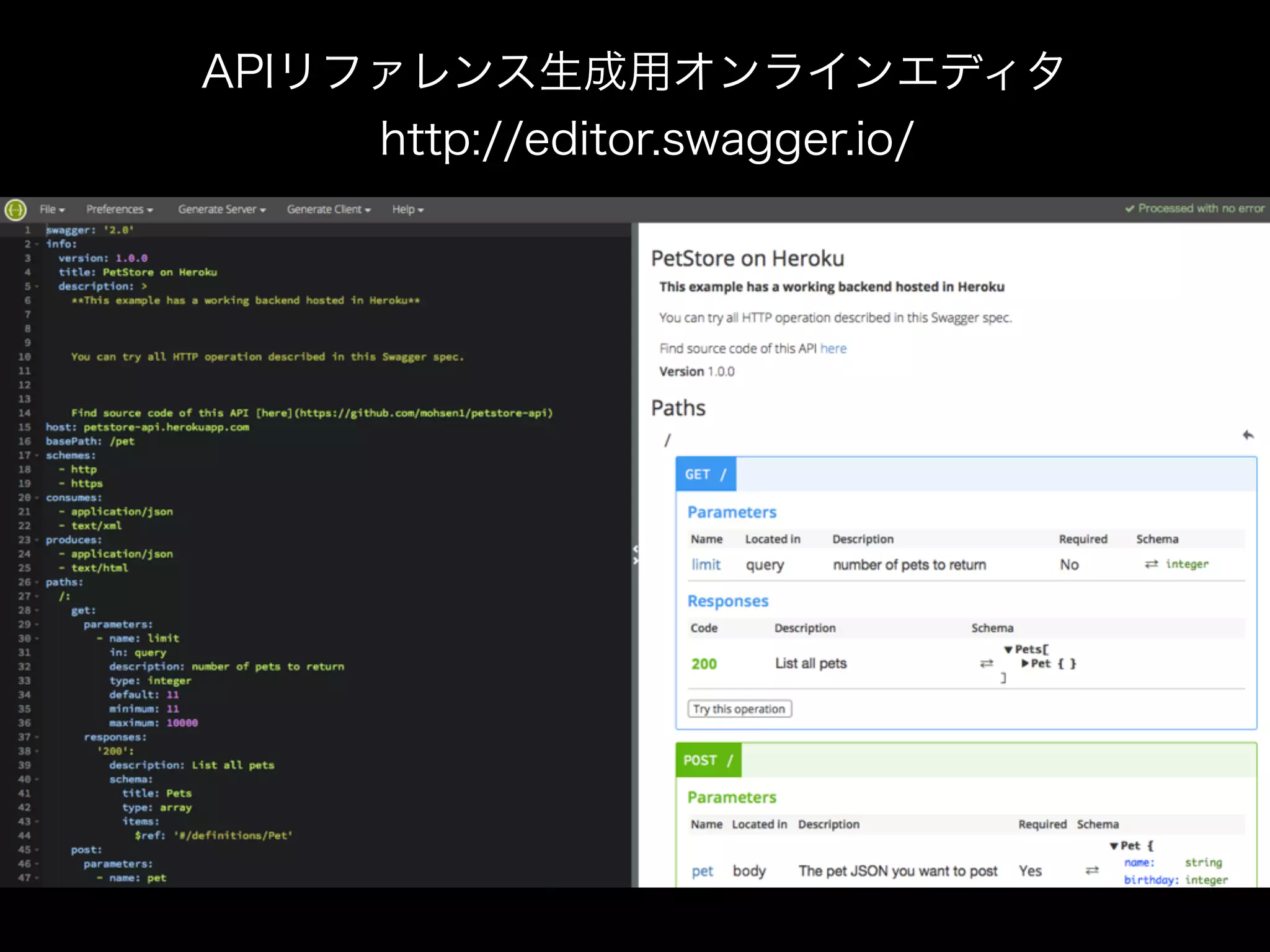
Task: Click editor line 'title: PetStore on Heroku'
Action: (138, 272)
